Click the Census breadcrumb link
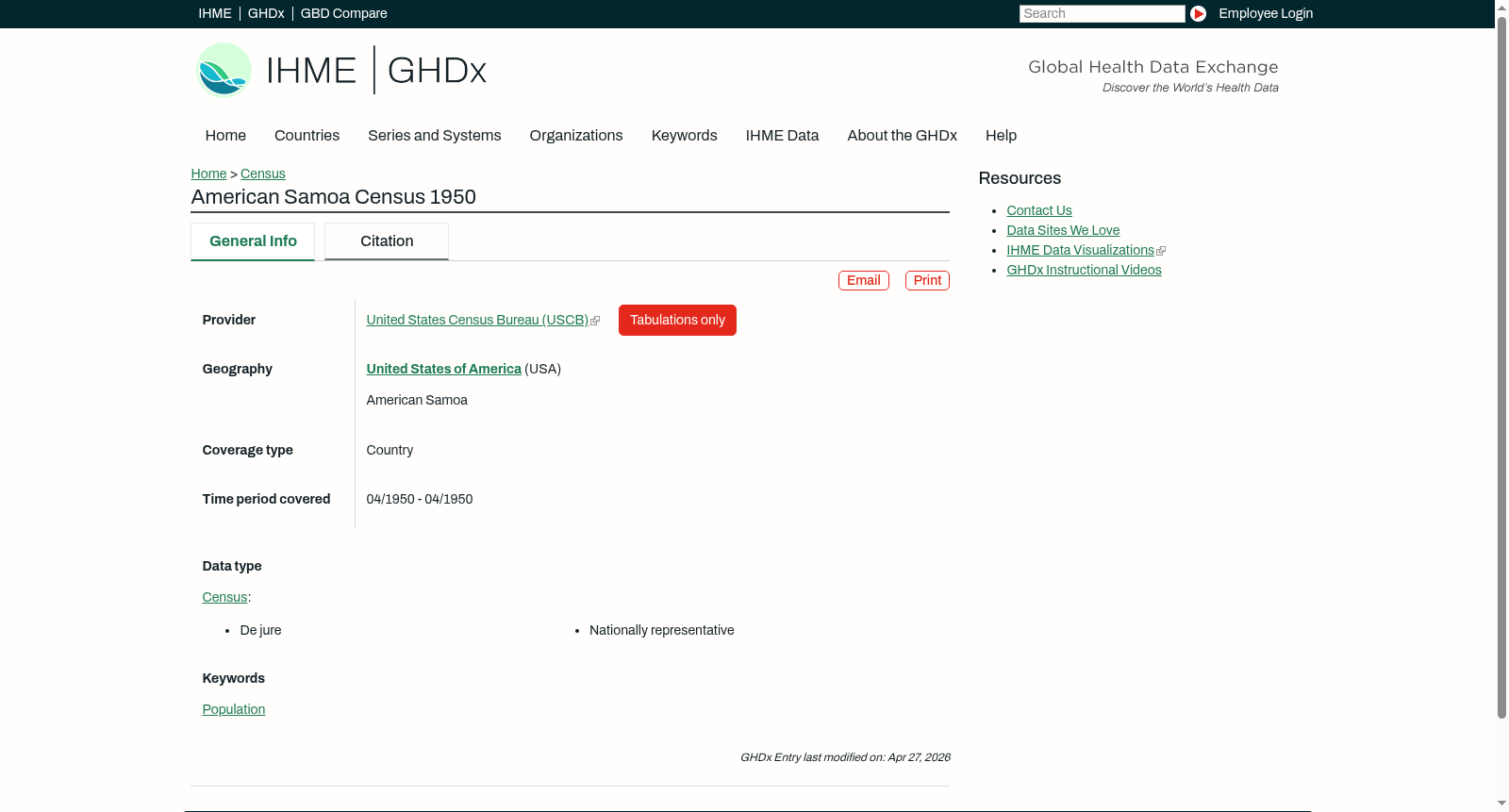This screenshot has height=812, width=1509. [x=262, y=174]
